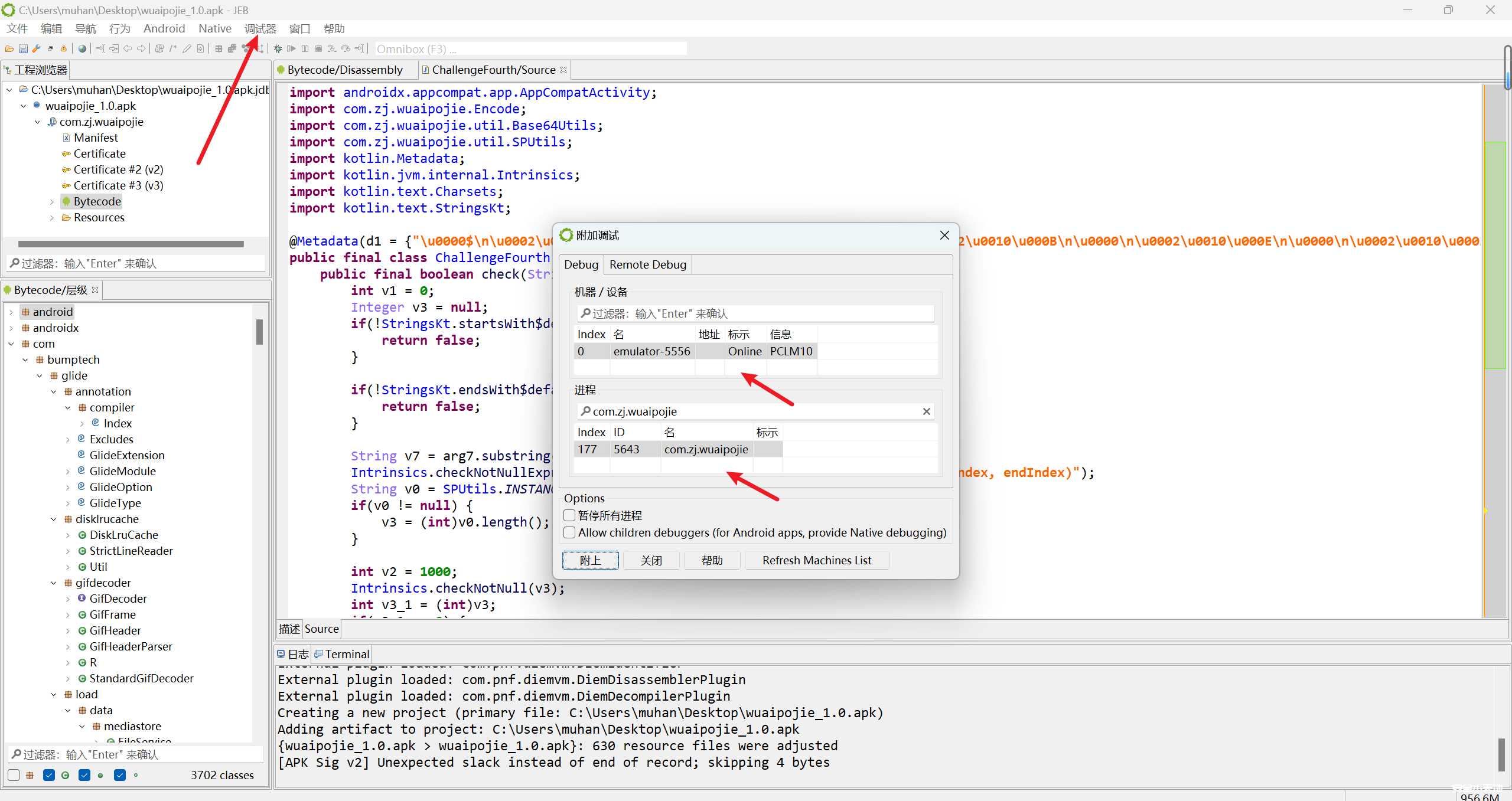Click the navigate back arrow toolbar icon

coord(128,49)
